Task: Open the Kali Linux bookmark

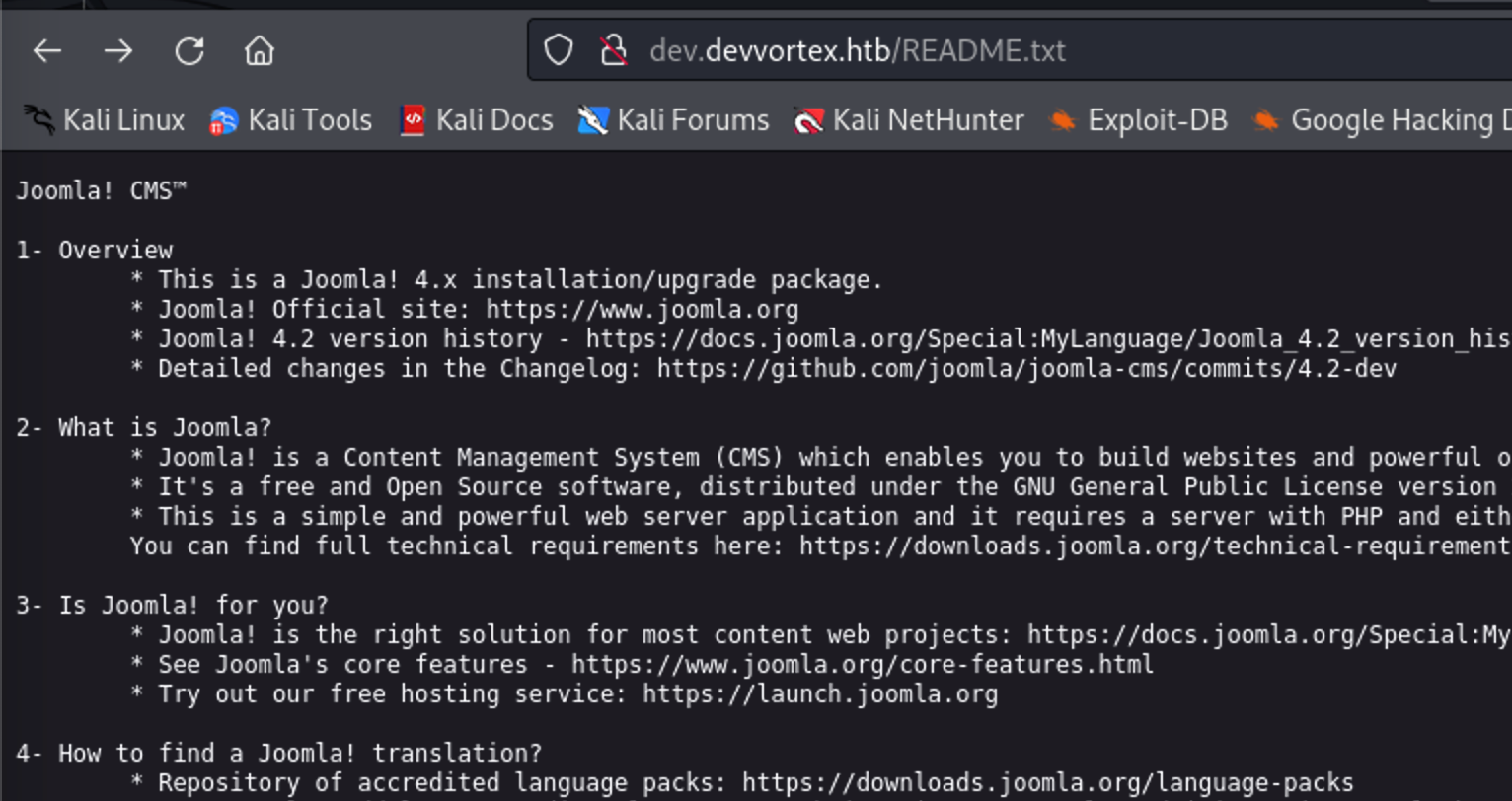Action: pyautogui.click(x=105, y=120)
